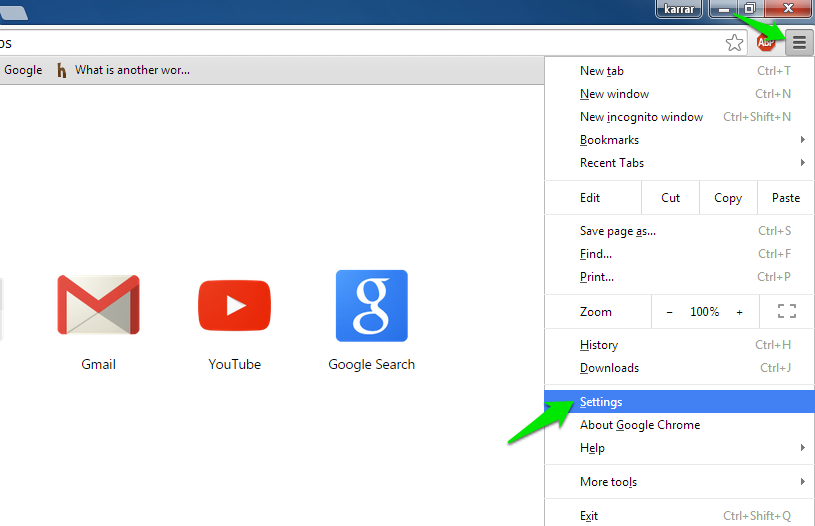
Task: Choose Exit from the menu
Action: point(679,516)
